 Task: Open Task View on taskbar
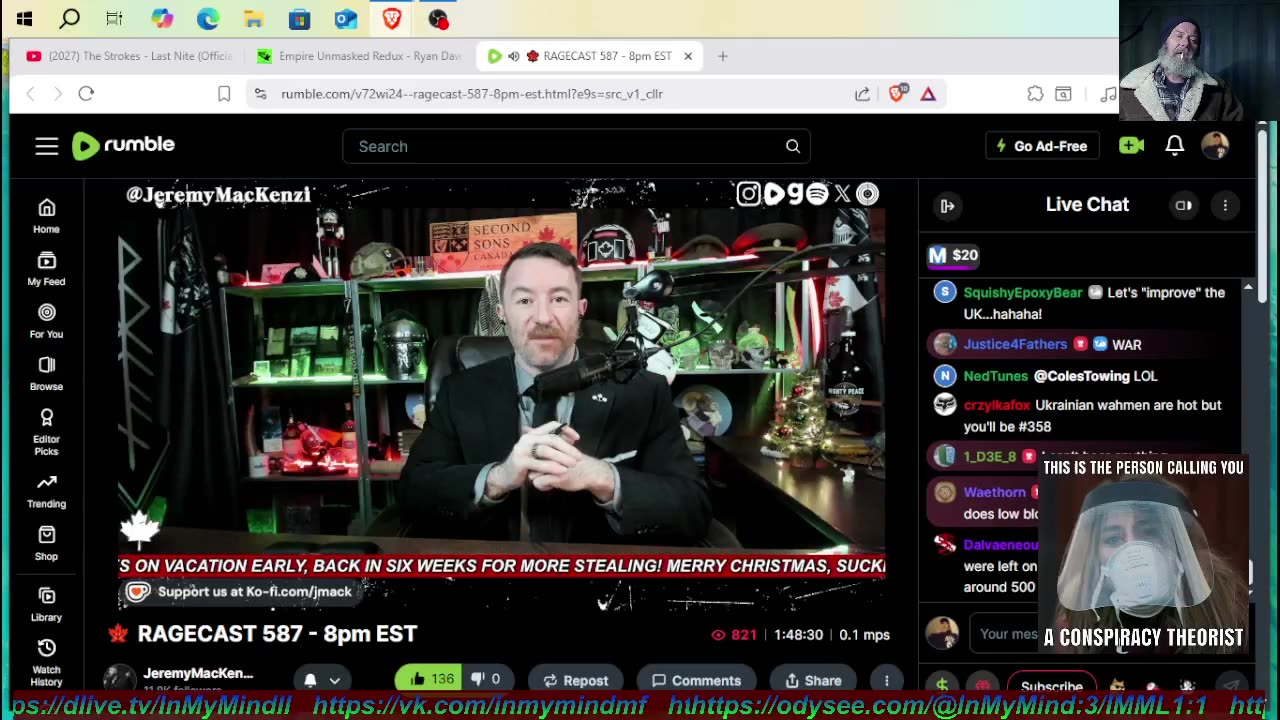115,18
